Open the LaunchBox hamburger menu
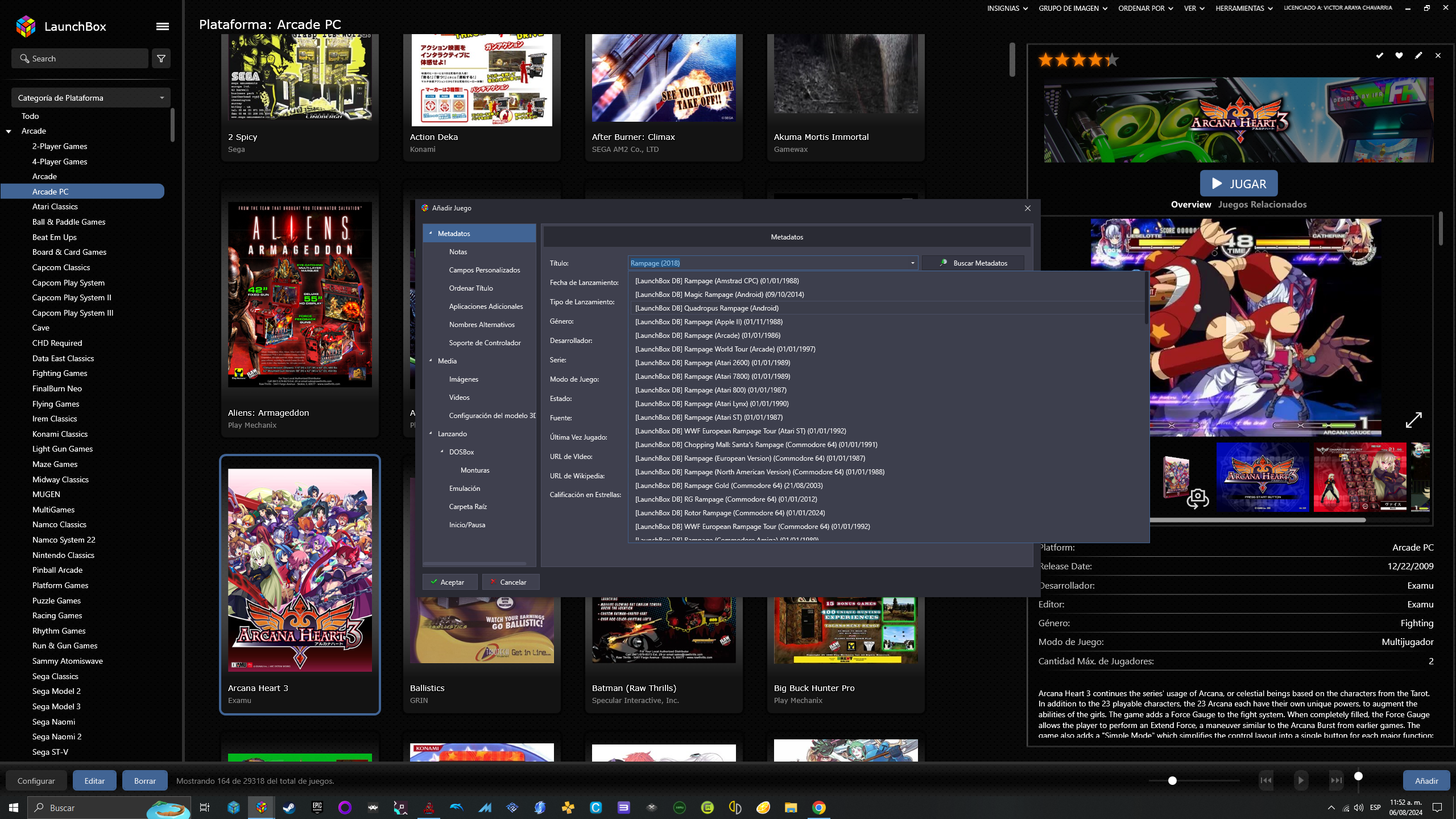The height and width of the screenshot is (819, 1456). point(163,26)
